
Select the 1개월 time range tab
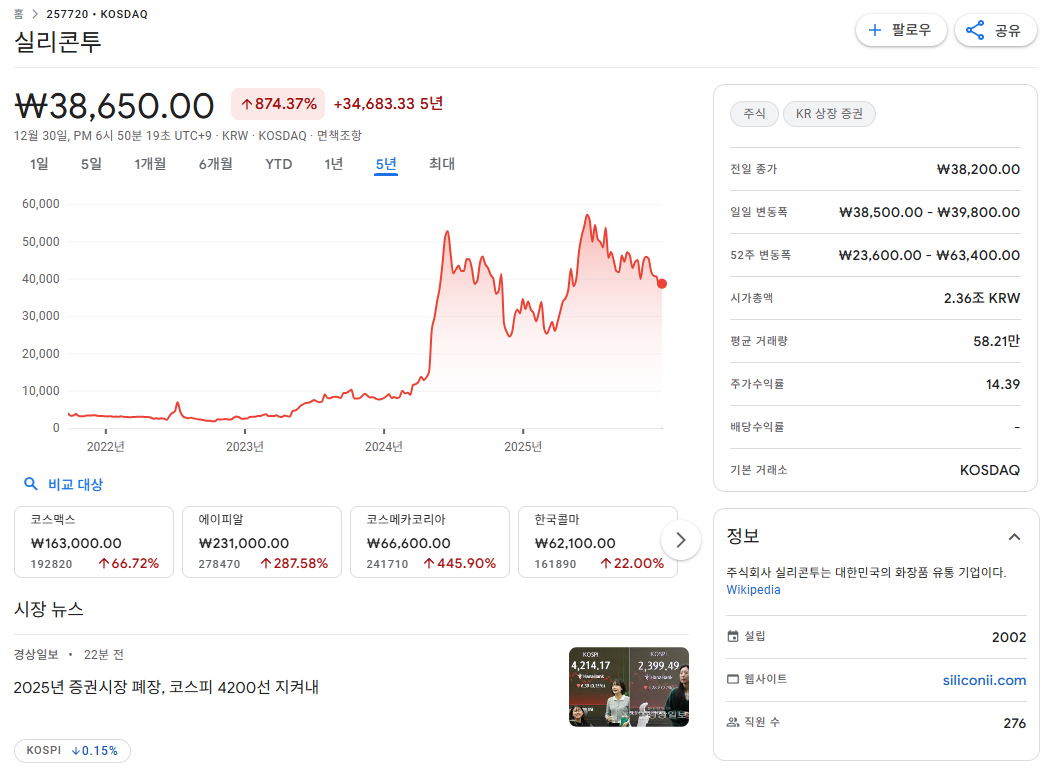pyautogui.click(x=150, y=164)
